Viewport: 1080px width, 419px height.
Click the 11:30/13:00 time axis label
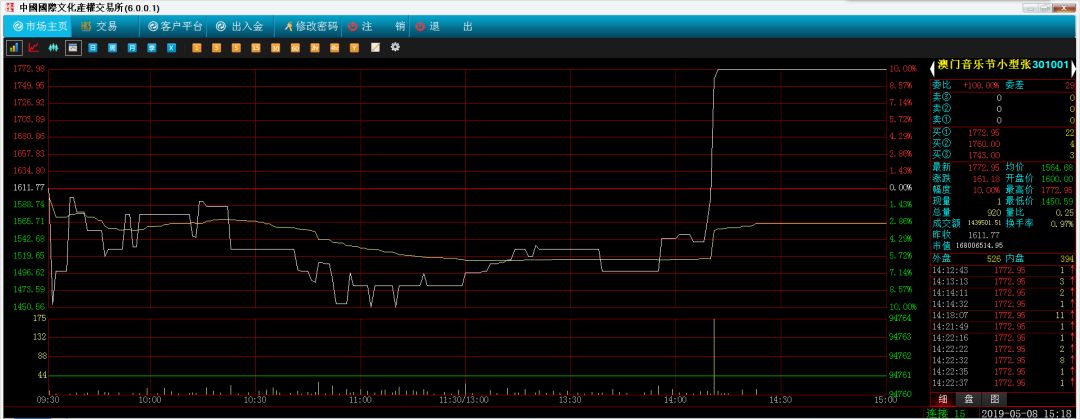(465, 400)
